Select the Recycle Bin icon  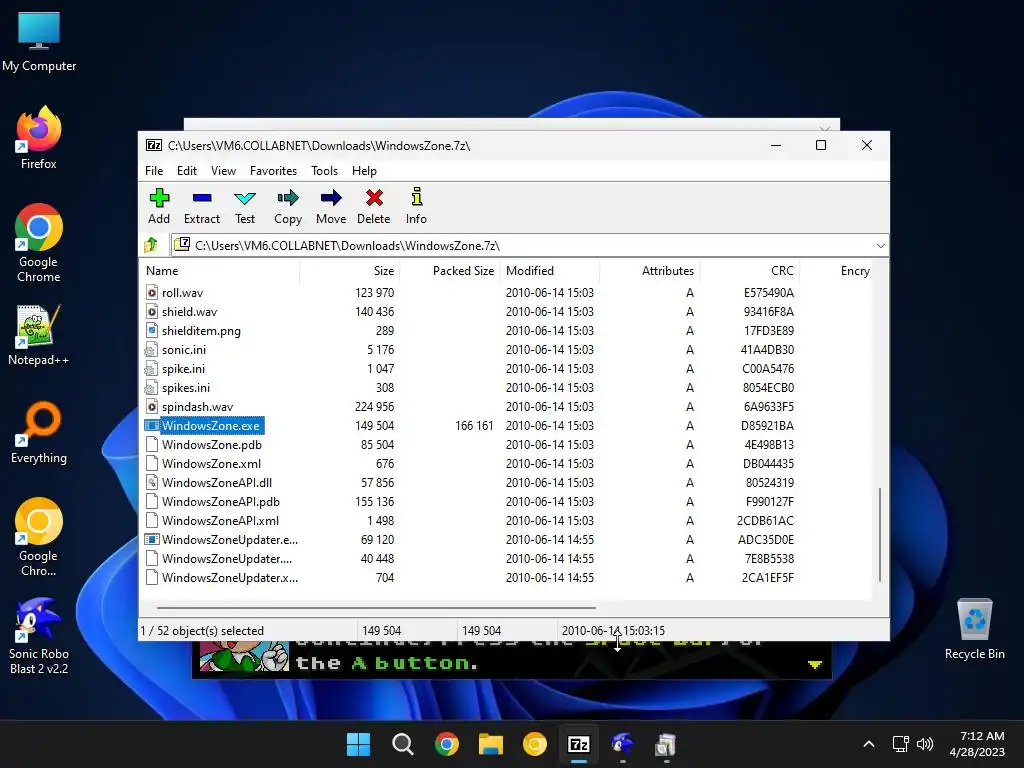[x=974, y=629]
